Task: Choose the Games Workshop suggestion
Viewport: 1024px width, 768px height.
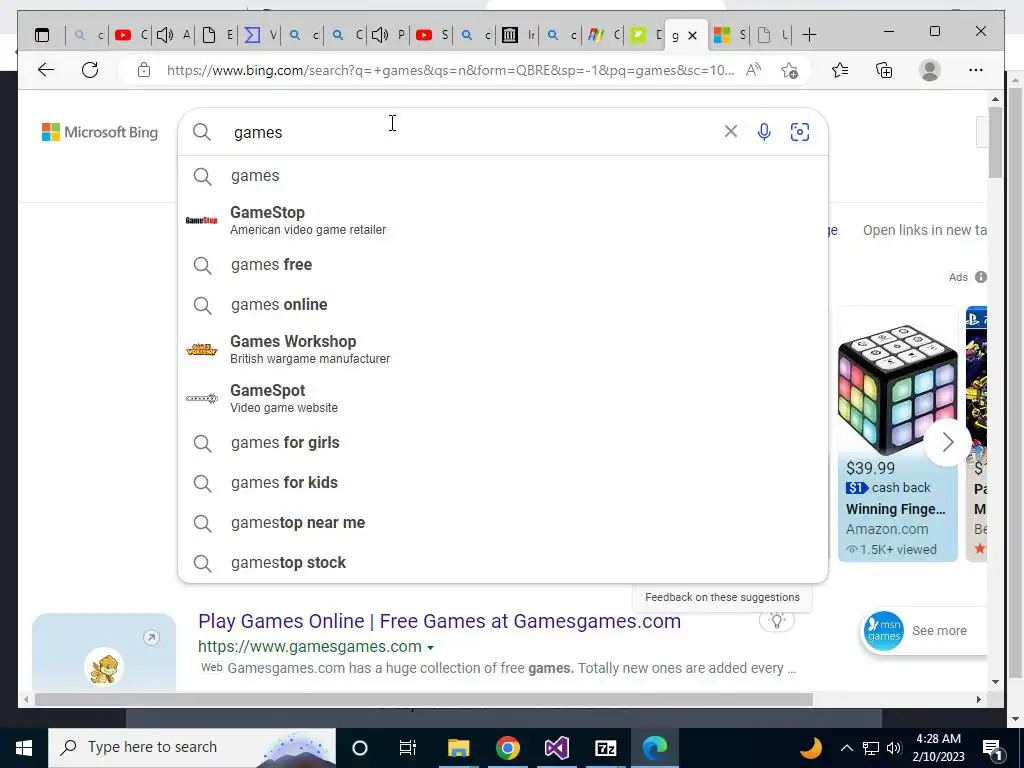Action: coord(503,349)
